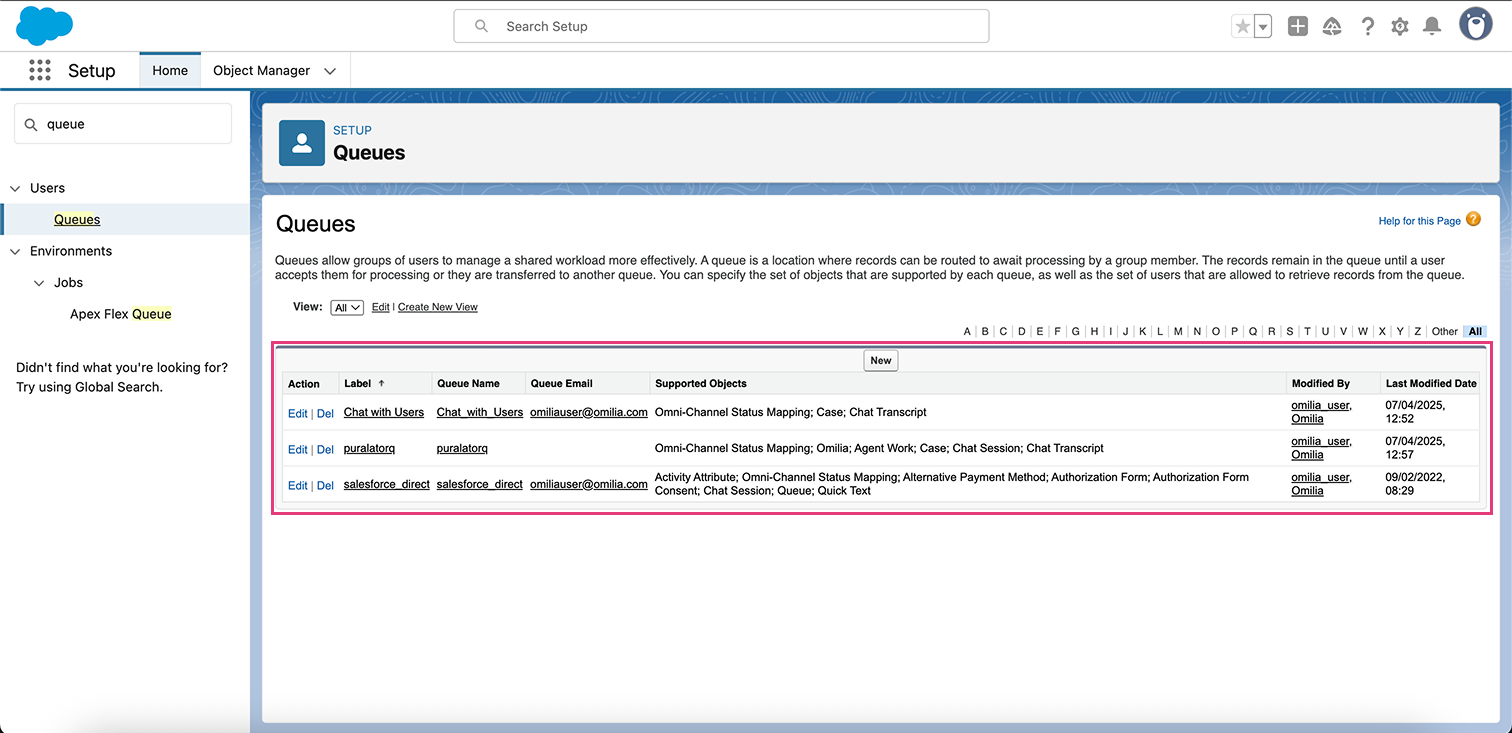Collapse the Environments tree section

15,251
